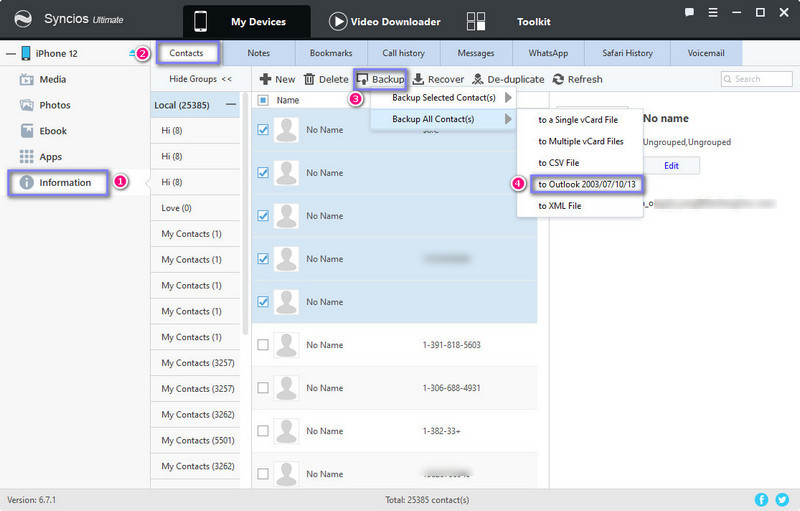
Task: Switch to the Voicemail tab
Action: point(706,53)
